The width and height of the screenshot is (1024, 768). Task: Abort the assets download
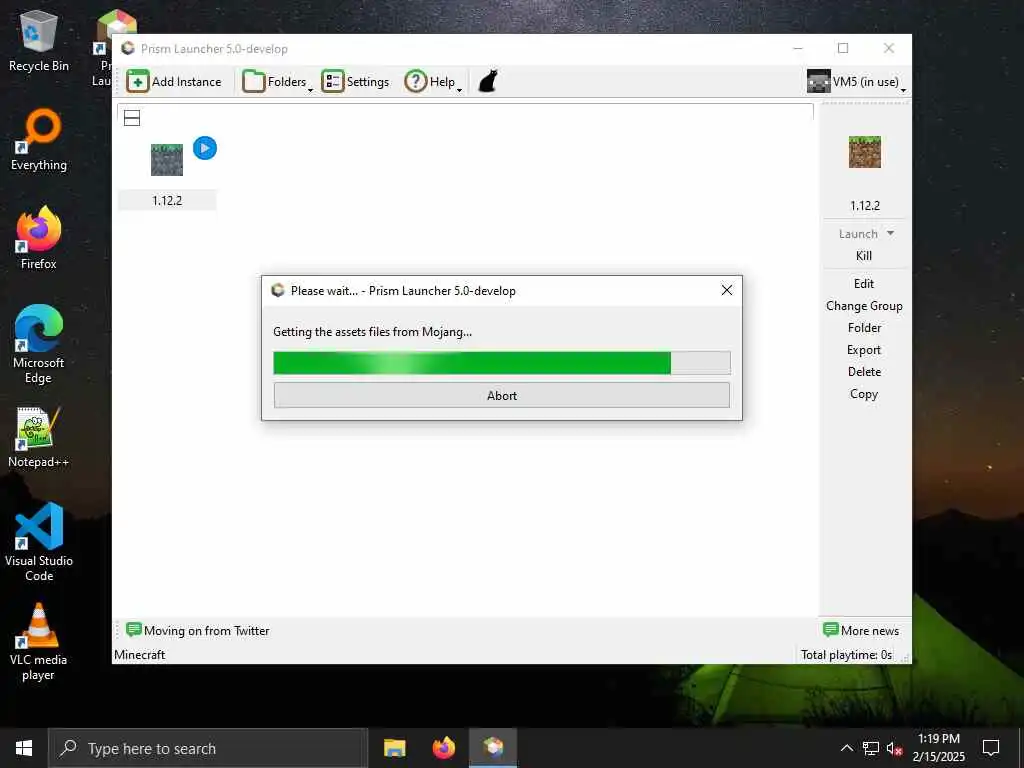coord(502,395)
